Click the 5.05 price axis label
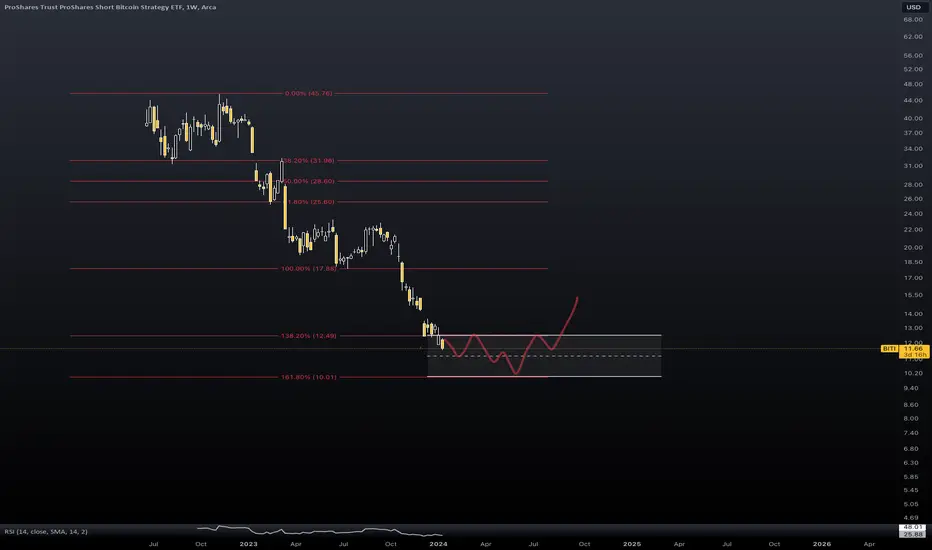The image size is (932, 550). pyautogui.click(x=911, y=504)
